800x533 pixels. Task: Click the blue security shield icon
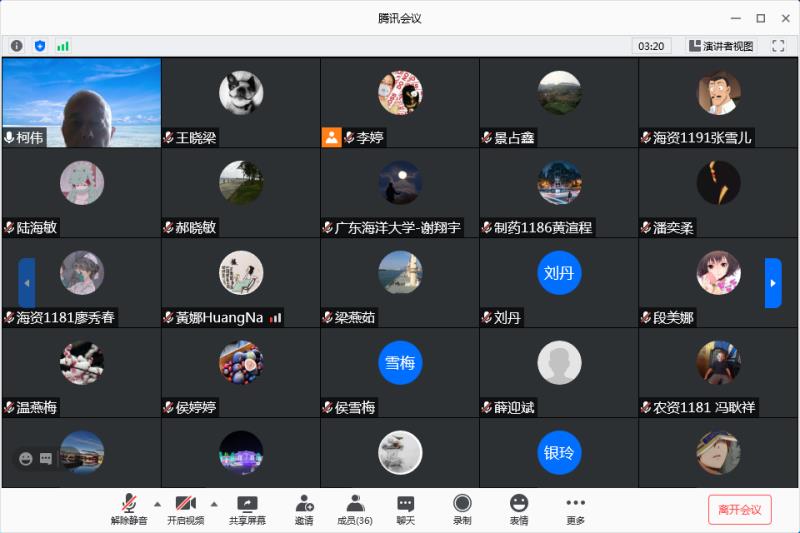pyautogui.click(x=40, y=46)
